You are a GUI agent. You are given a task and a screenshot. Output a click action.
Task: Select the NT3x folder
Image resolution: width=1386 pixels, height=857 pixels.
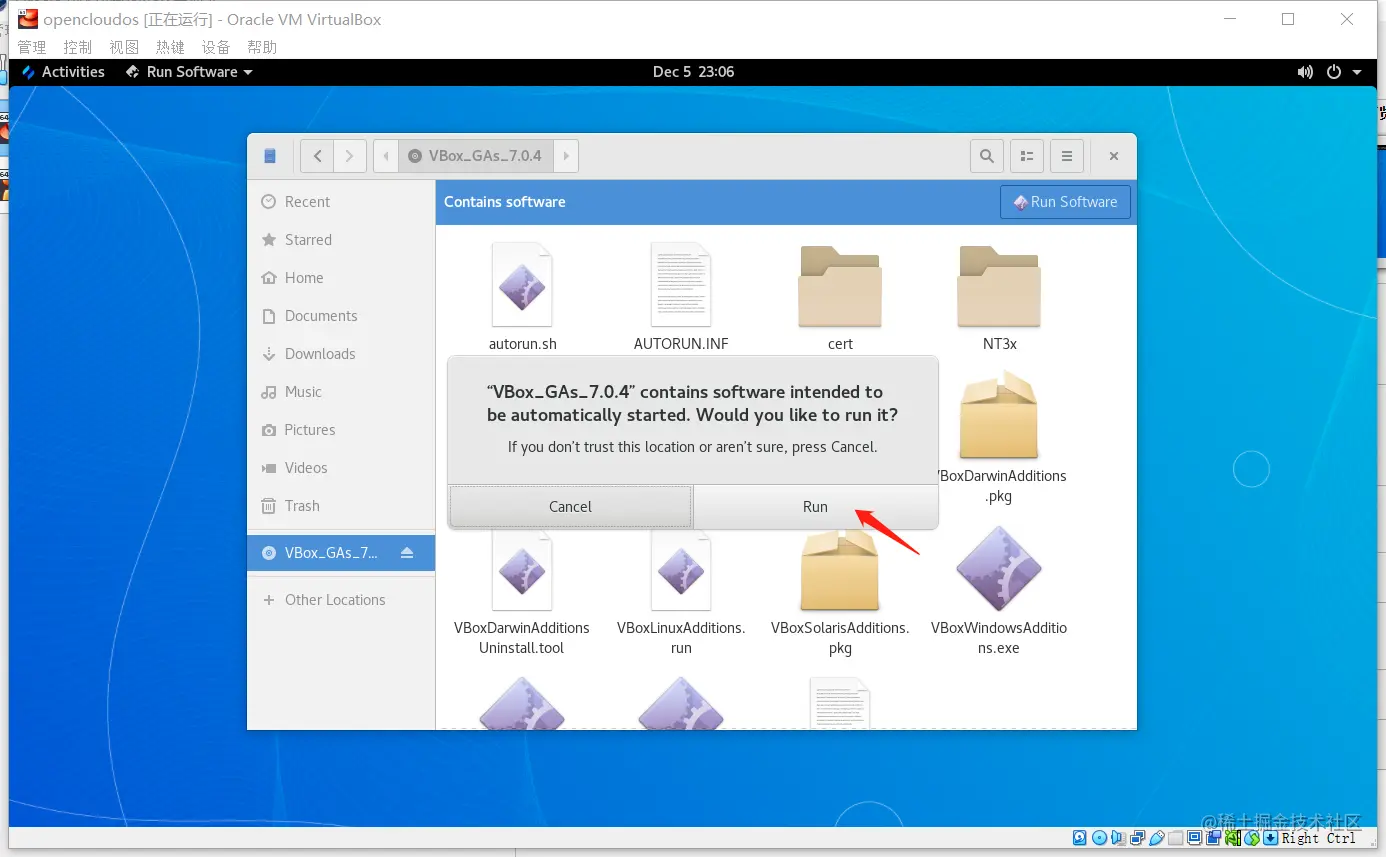coord(999,297)
